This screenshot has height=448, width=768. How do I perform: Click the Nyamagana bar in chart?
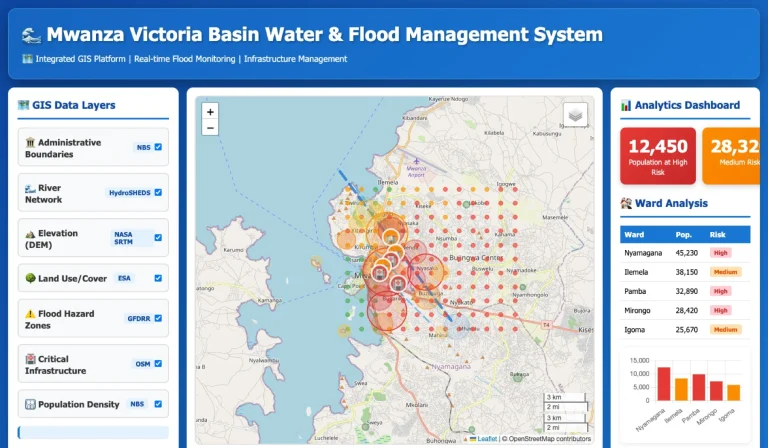pyautogui.click(x=664, y=384)
